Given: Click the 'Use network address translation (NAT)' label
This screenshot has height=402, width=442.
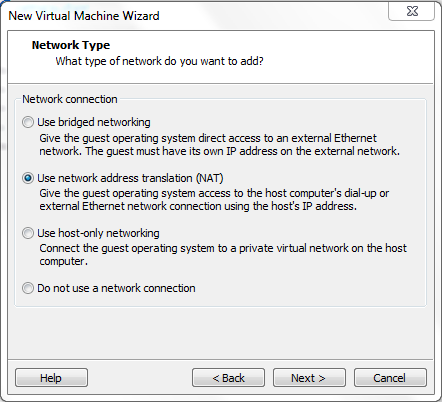Looking at the screenshot, I should (130, 178).
